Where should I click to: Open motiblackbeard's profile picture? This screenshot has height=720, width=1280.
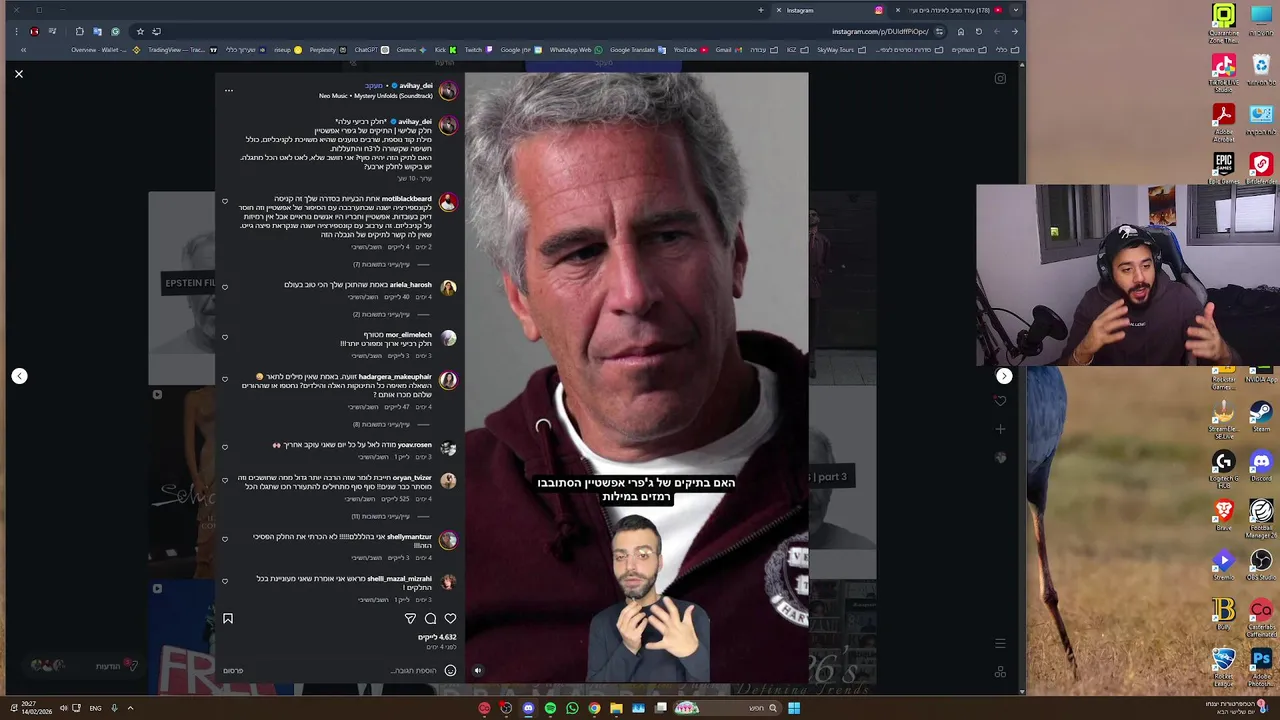448,203
